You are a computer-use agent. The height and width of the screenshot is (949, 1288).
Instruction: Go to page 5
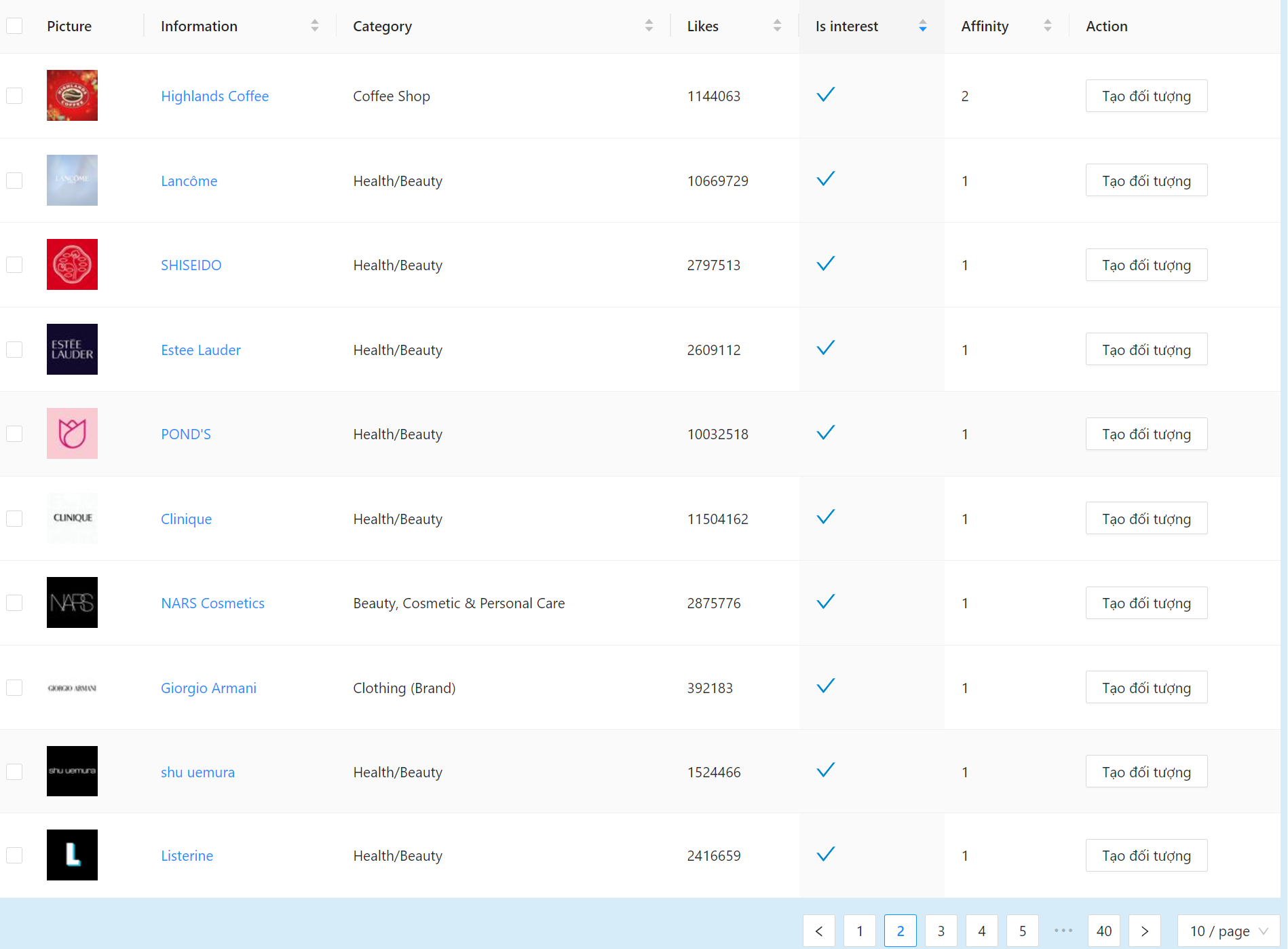click(x=1023, y=931)
